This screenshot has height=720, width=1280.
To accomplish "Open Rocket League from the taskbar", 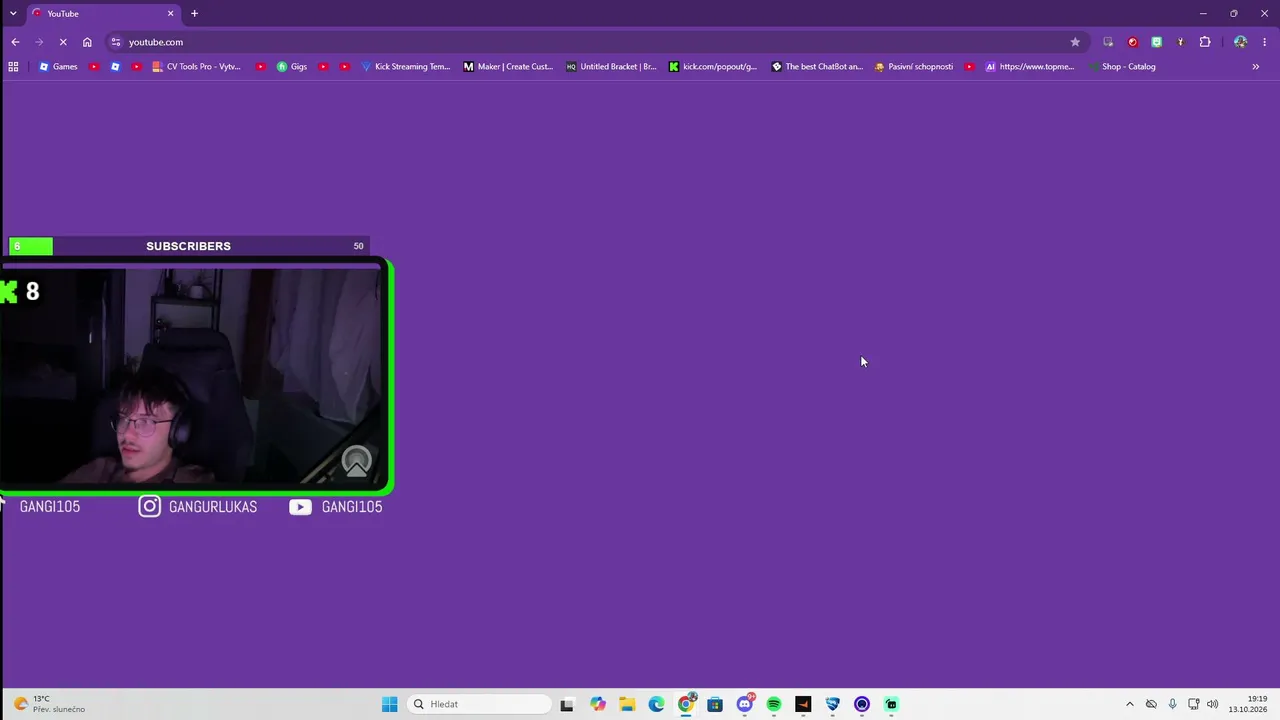I will tap(833, 704).
